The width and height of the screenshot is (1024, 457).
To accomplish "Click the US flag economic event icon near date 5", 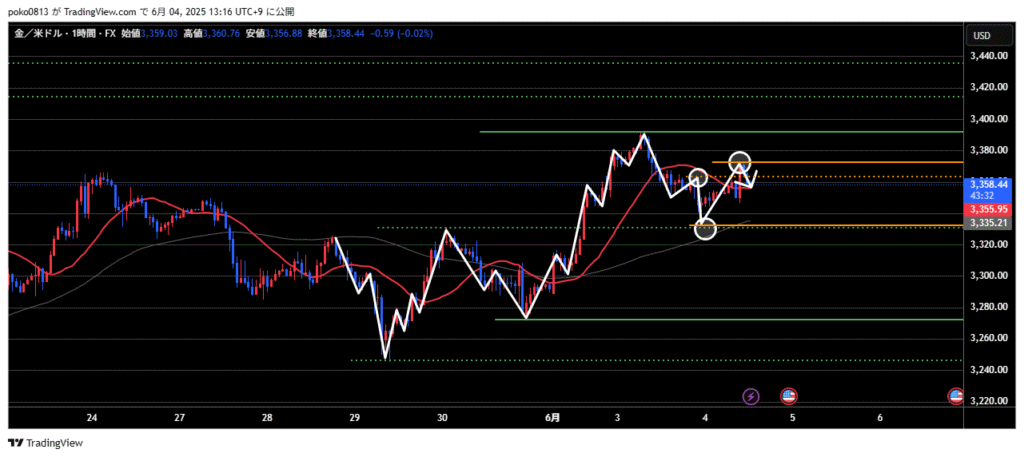I will 788,397.
